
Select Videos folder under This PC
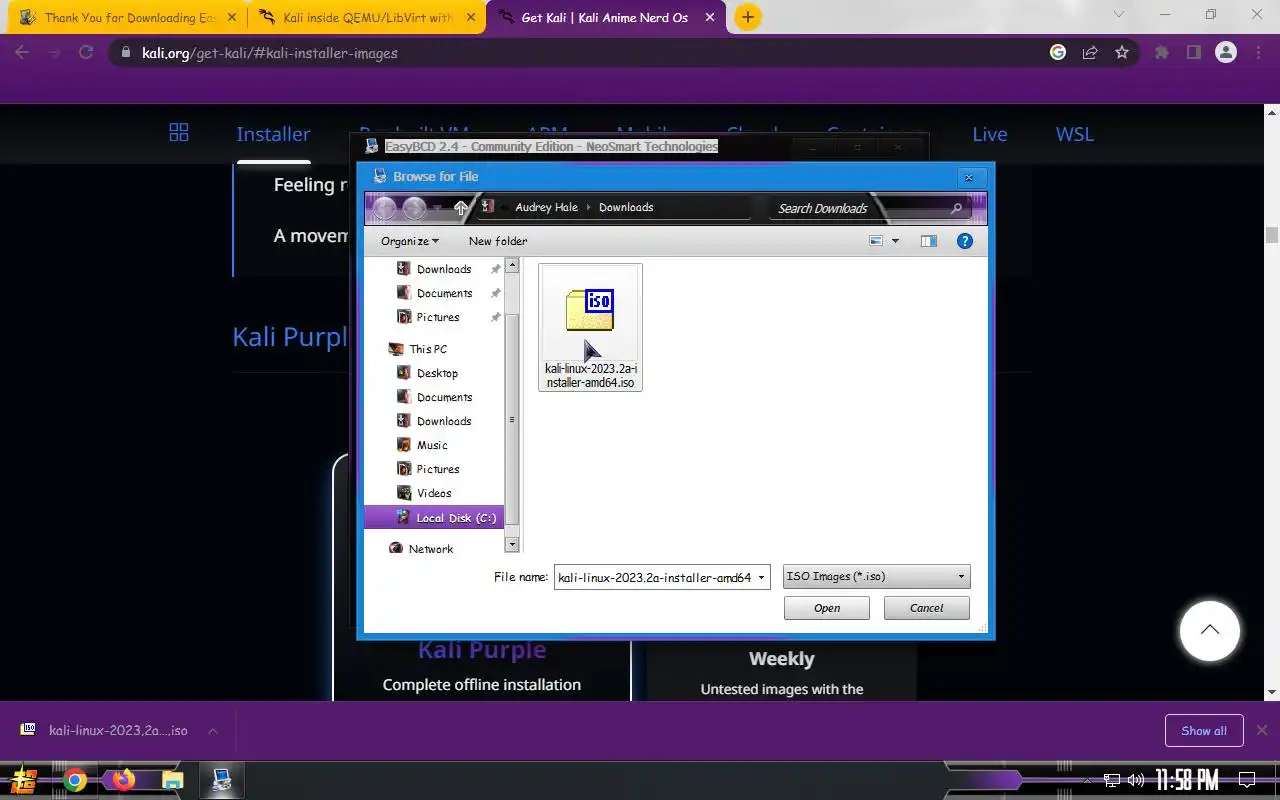pos(434,493)
